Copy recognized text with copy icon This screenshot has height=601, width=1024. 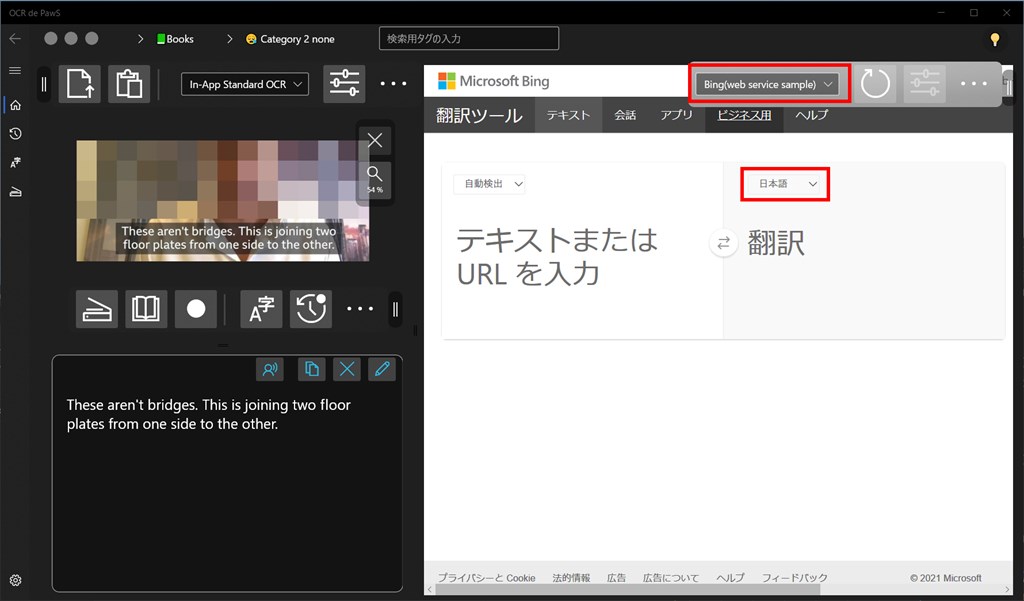(311, 369)
